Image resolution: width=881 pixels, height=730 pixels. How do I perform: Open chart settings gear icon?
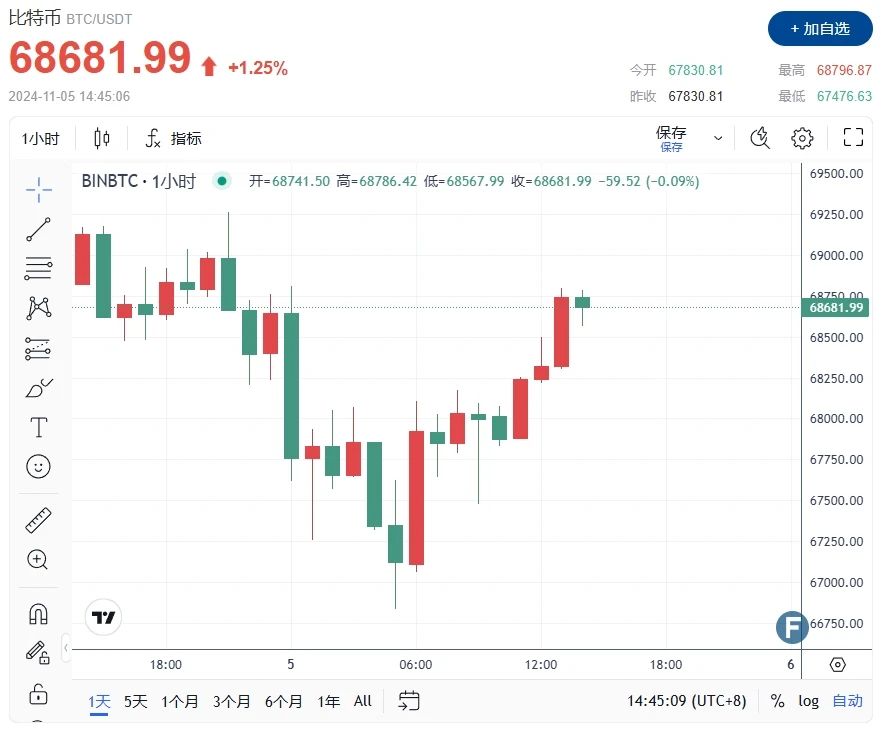[x=802, y=138]
